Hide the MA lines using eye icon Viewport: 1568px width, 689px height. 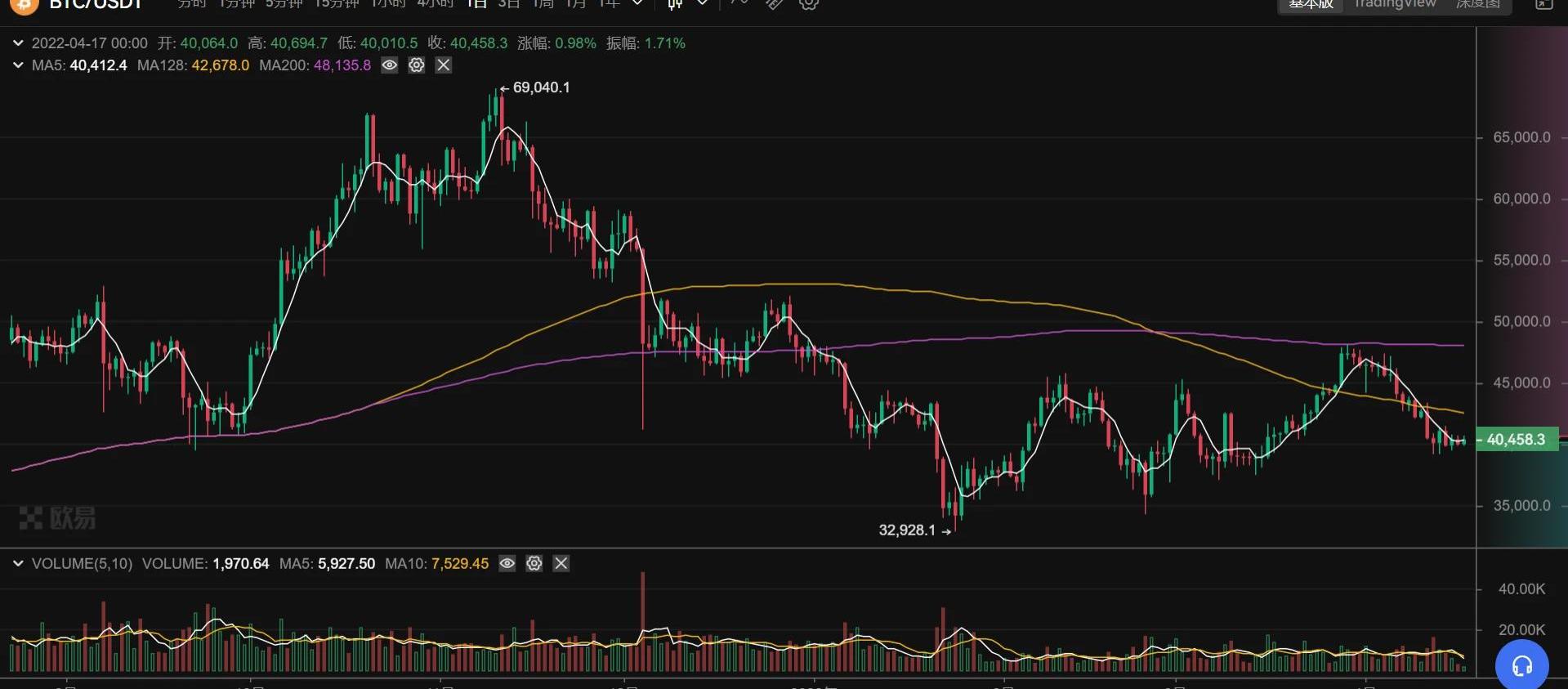click(390, 65)
